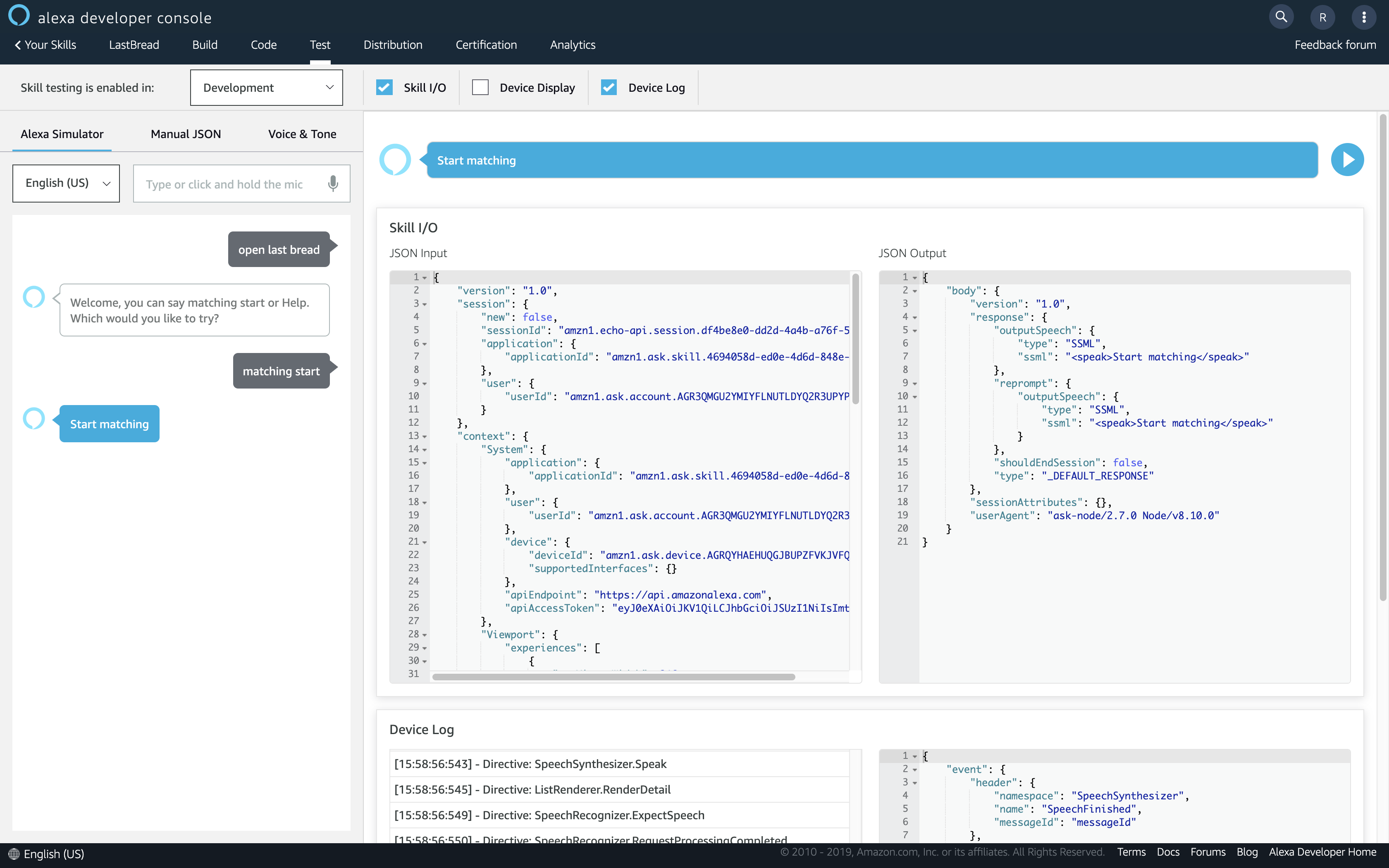Click globe language icon in footer
Viewport: 1389px width, 868px height.
14,854
